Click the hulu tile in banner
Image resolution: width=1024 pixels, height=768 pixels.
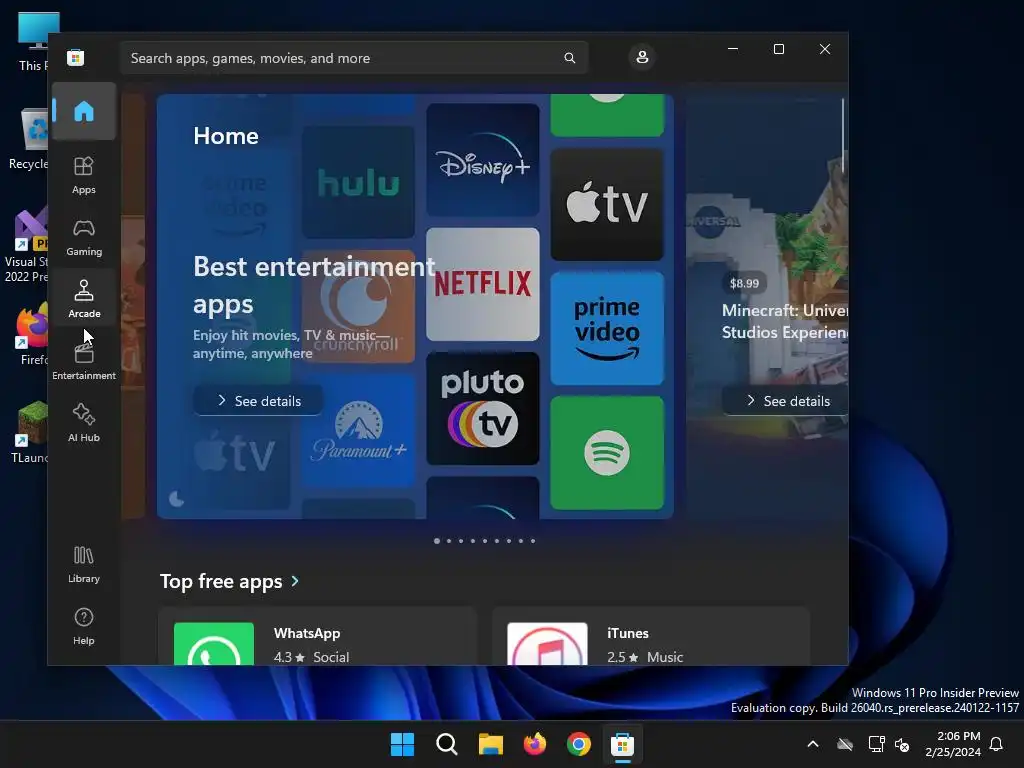pyautogui.click(x=358, y=182)
